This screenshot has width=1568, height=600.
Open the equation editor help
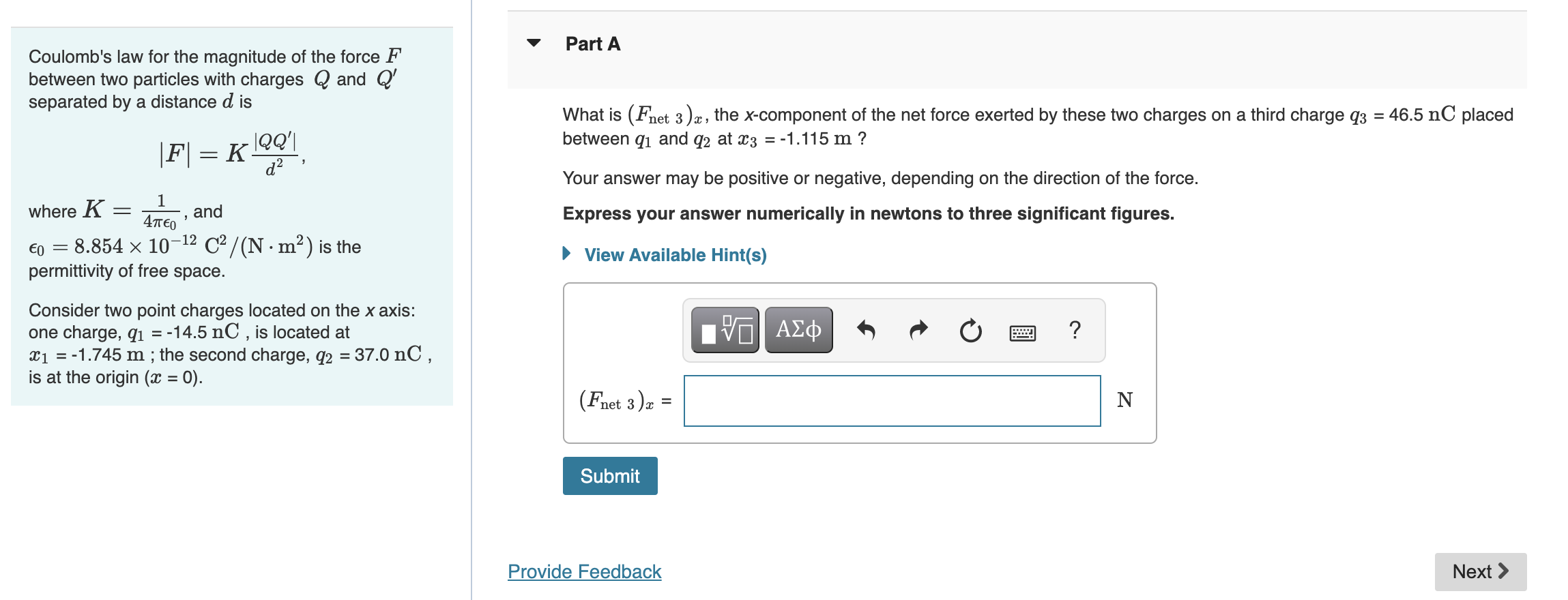tap(1075, 330)
